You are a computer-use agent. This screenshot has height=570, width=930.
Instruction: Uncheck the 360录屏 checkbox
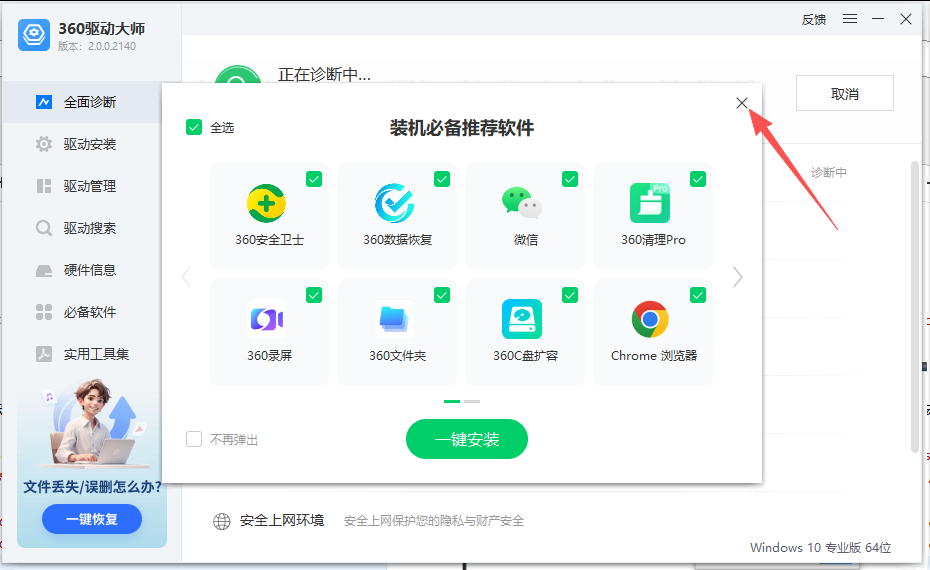tap(314, 295)
